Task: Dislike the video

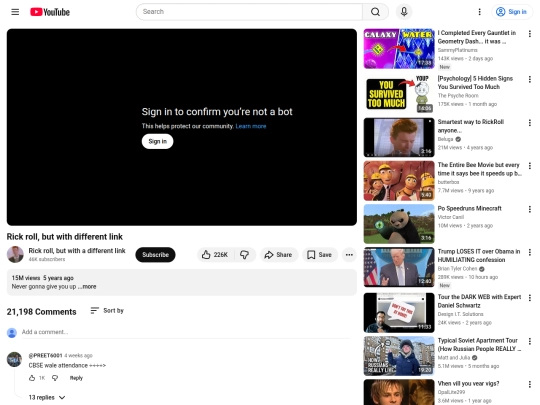Action: click(245, 255)
